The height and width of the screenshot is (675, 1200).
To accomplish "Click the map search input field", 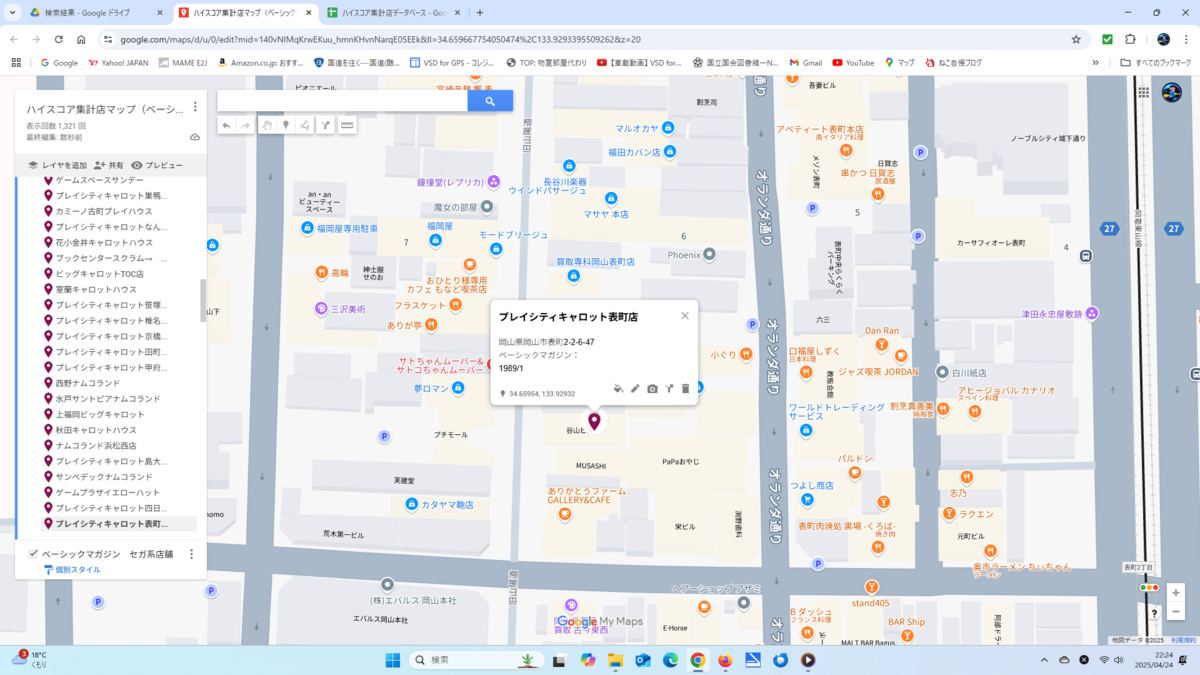I will click(343, 101).
